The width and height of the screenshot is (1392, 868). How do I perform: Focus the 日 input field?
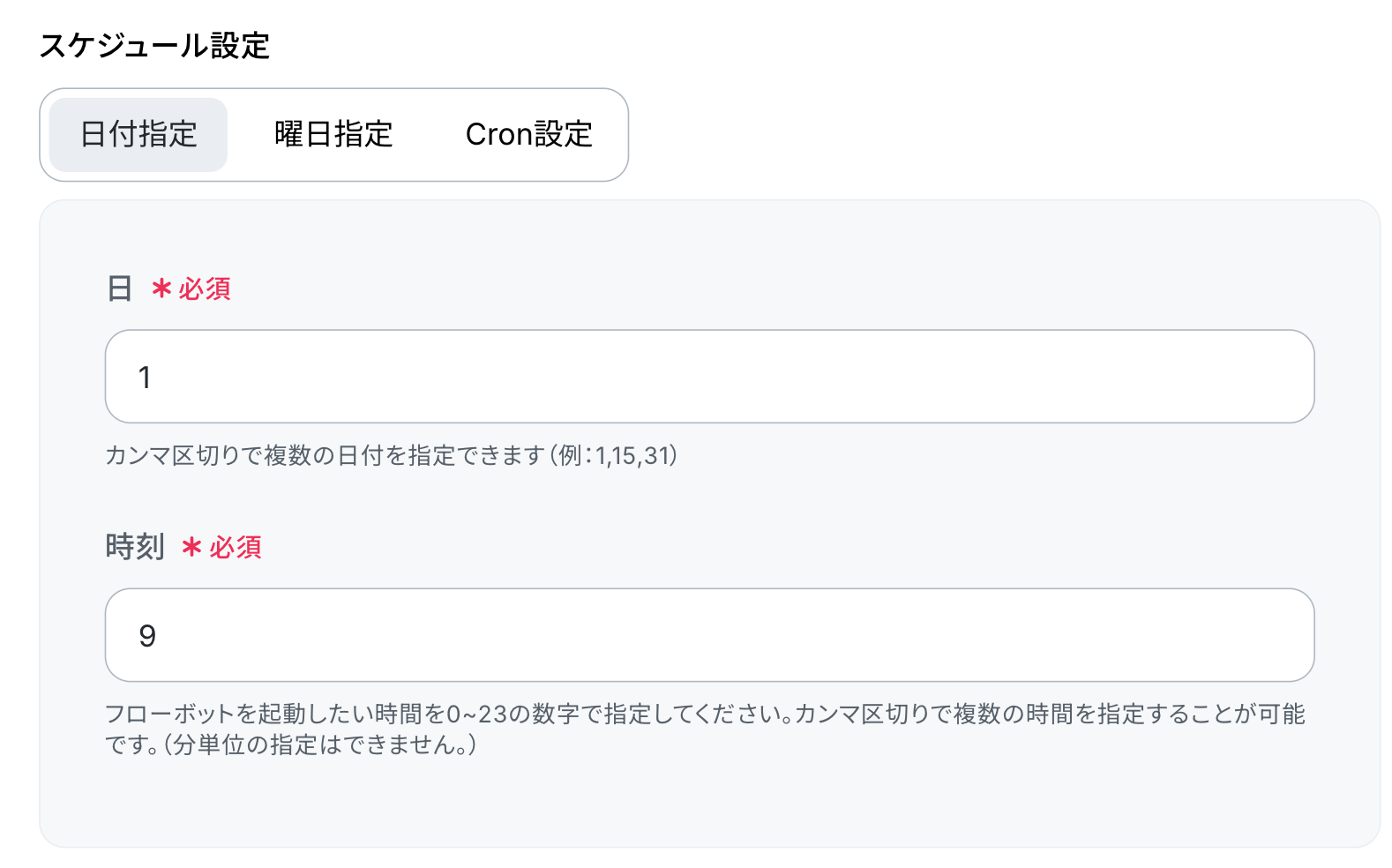pos(709,377)
